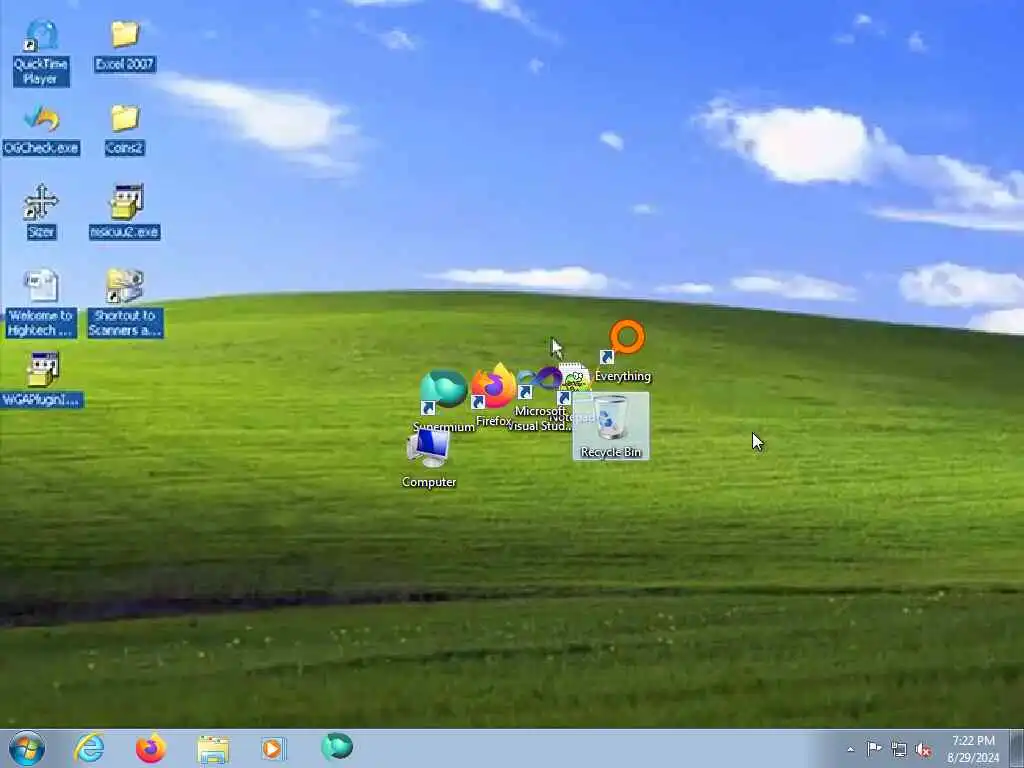The width and height of the screenshot is (1024, 768).
Task: Select the Welcome to Hightech document
Action: [x=41, y=303]
